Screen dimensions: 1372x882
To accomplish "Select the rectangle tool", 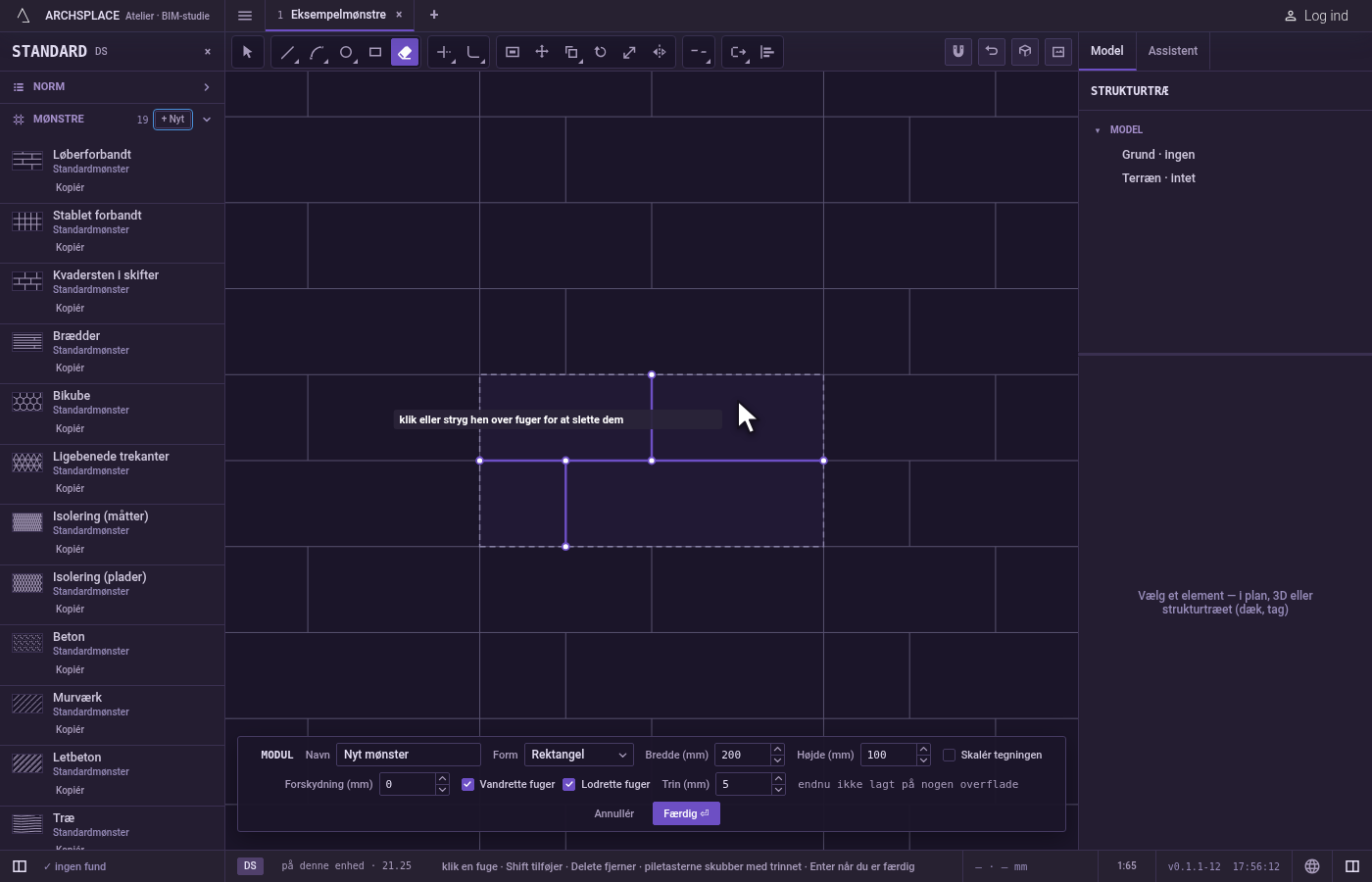I will 375,52.
